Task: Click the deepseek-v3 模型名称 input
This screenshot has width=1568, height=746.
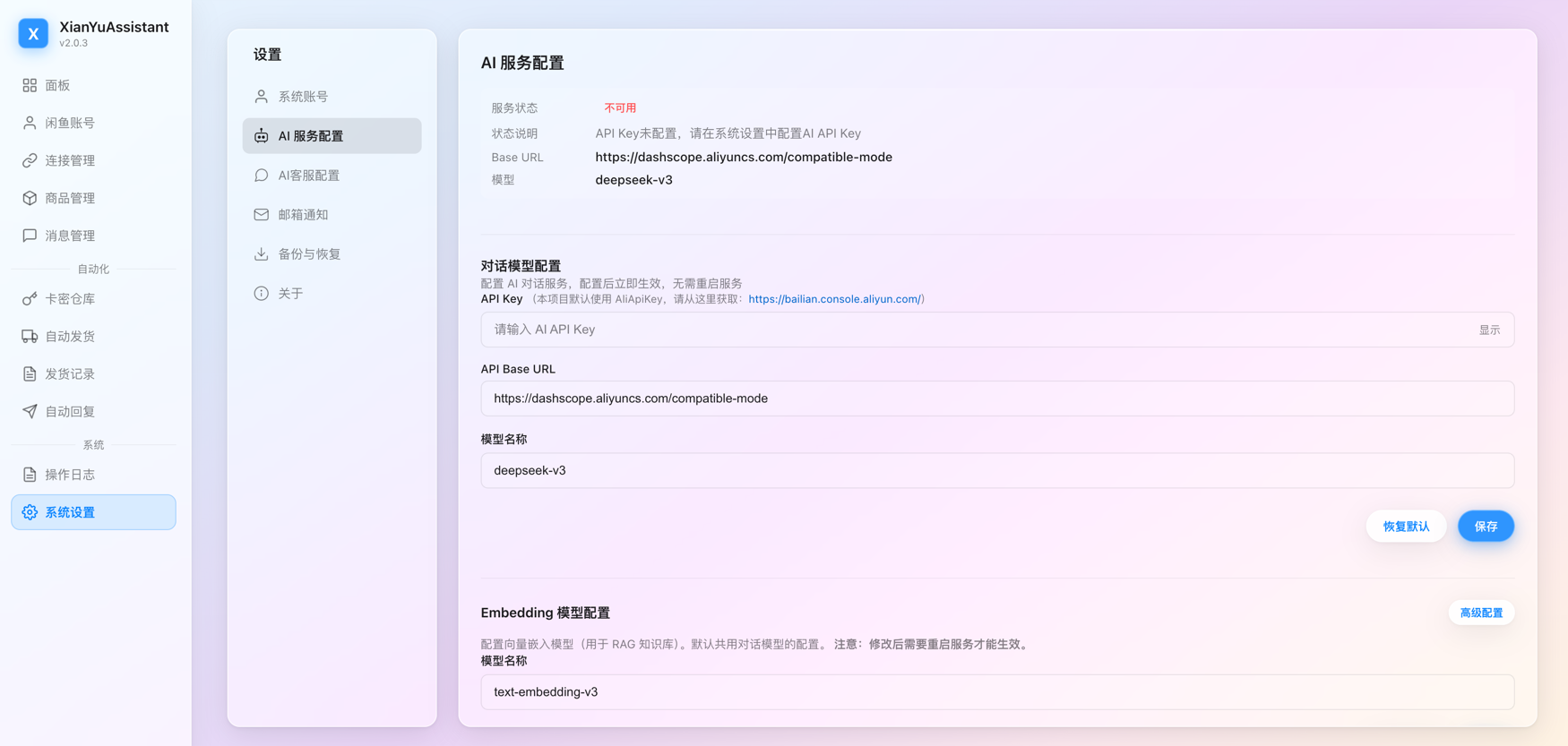Action: pyautogui.click(x=997, y=470)
